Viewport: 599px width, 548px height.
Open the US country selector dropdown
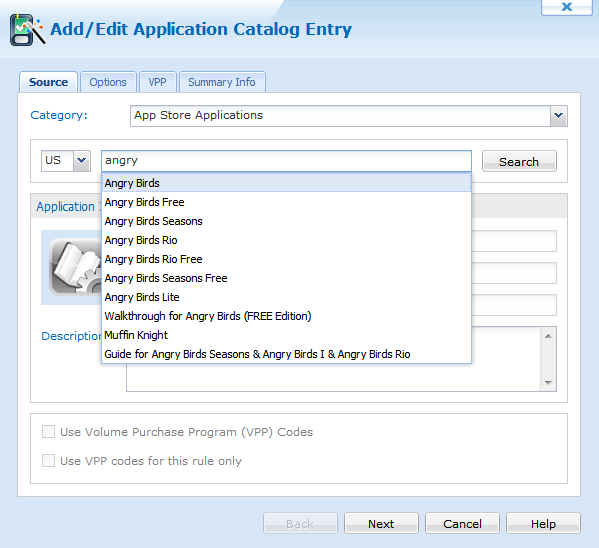pyautogui.click(x=81, y=161)
